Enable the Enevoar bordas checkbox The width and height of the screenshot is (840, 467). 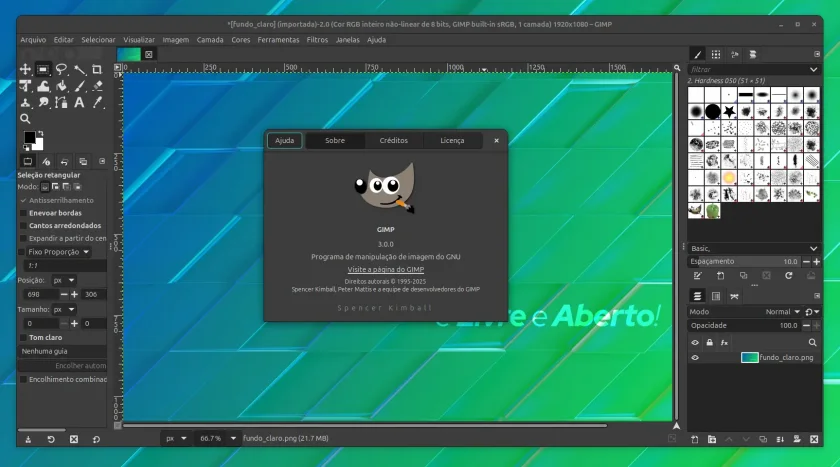coord(23,213)
